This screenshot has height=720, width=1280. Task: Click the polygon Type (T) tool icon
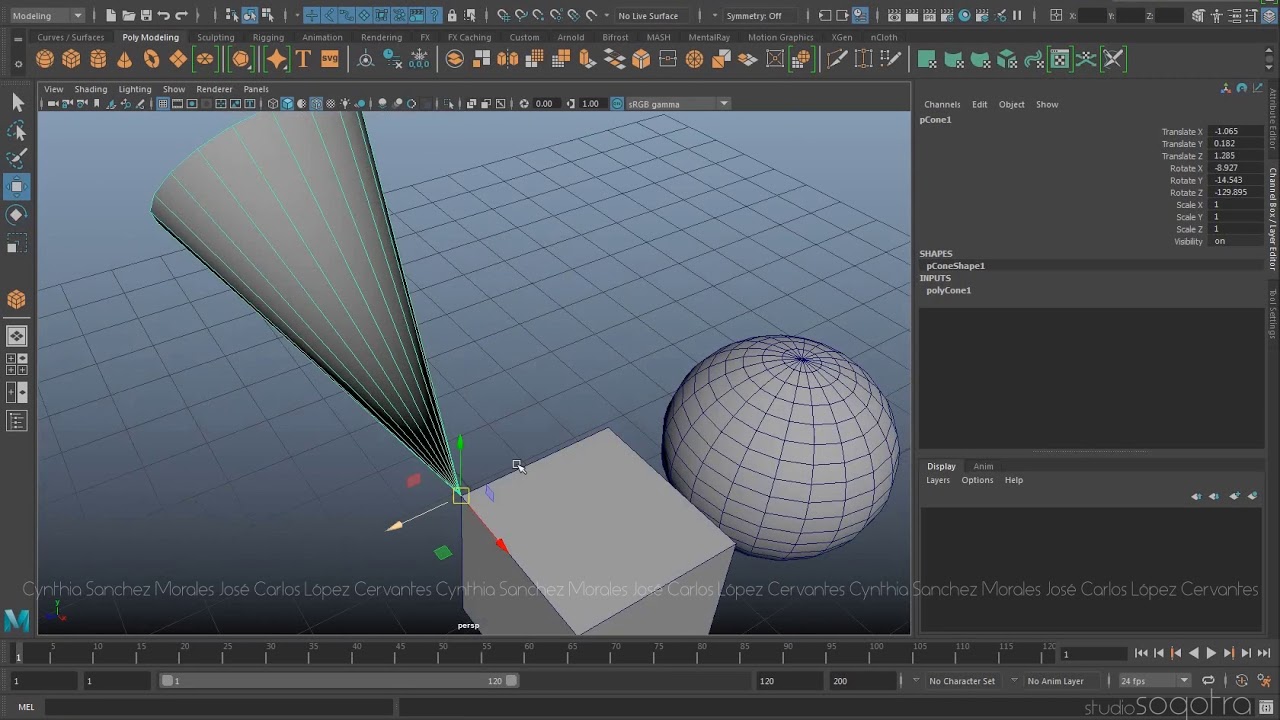coord(303,60)
